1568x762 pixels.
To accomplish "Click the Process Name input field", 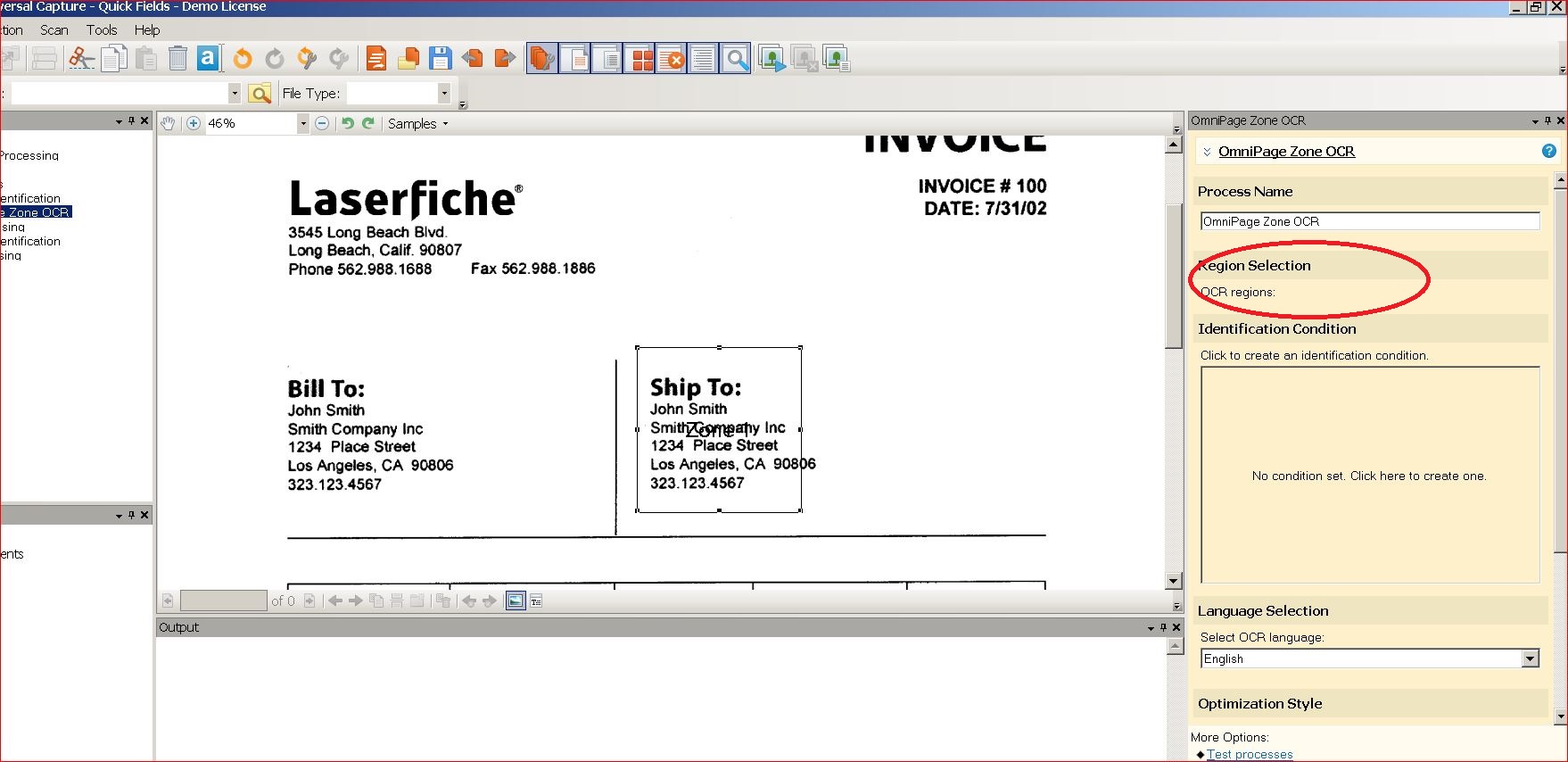I will pyautogui.click(x=1370, y=221).
